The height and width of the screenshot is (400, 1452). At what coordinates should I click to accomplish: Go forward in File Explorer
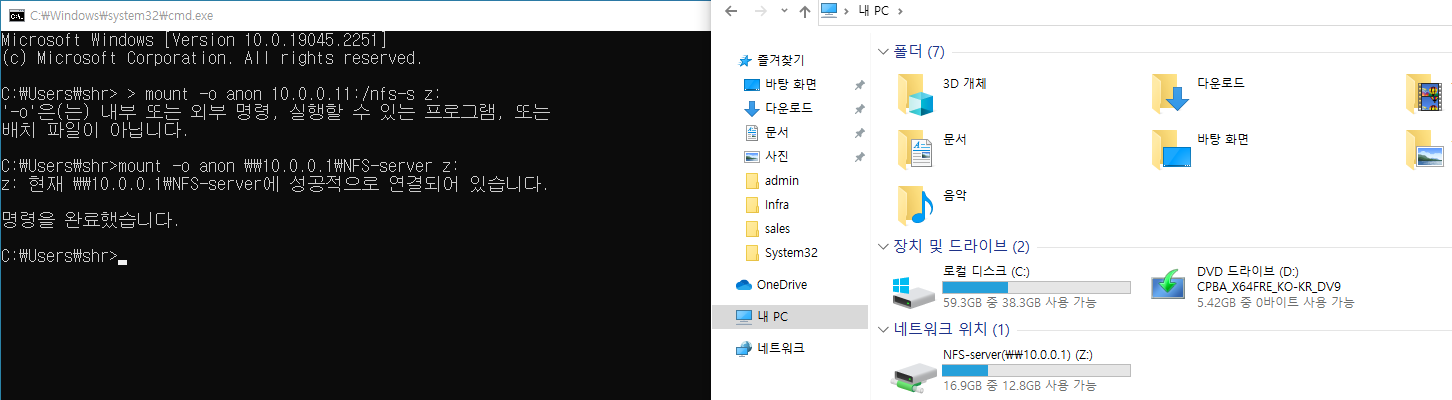761,11
